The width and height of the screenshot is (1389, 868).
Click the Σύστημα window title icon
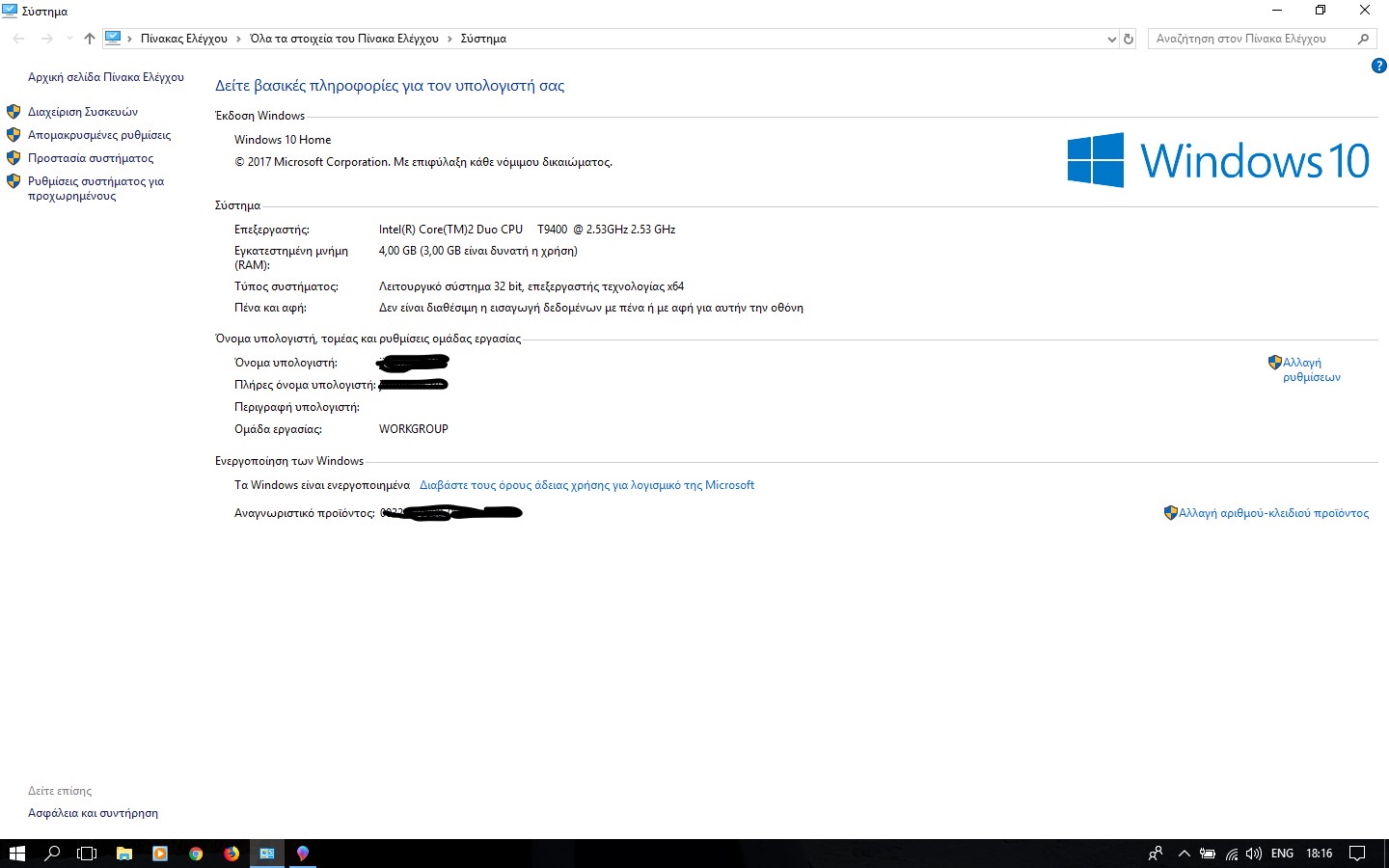coord(10,11)
